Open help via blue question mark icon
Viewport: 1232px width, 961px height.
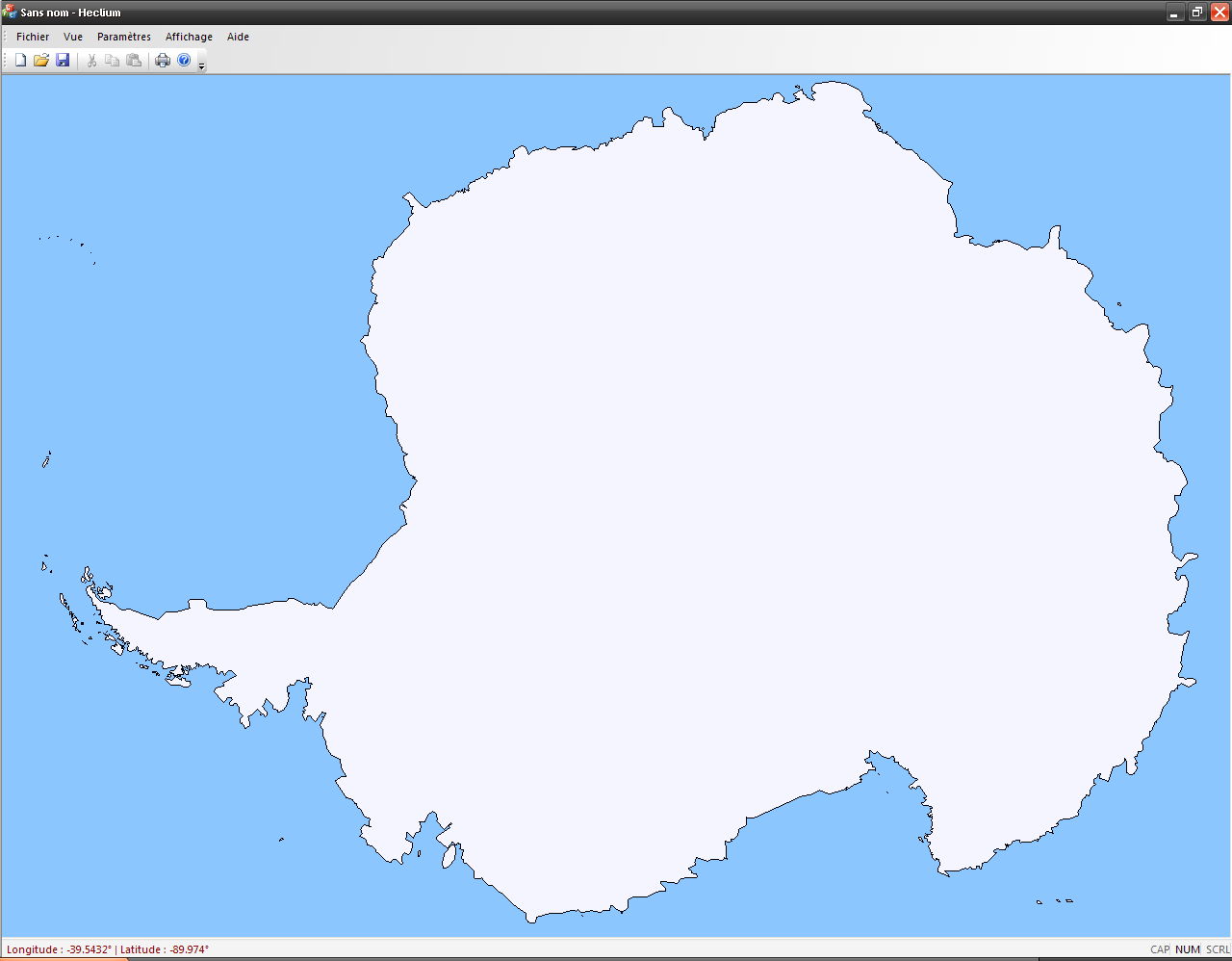pyautogui.click(x=184, y=61)
